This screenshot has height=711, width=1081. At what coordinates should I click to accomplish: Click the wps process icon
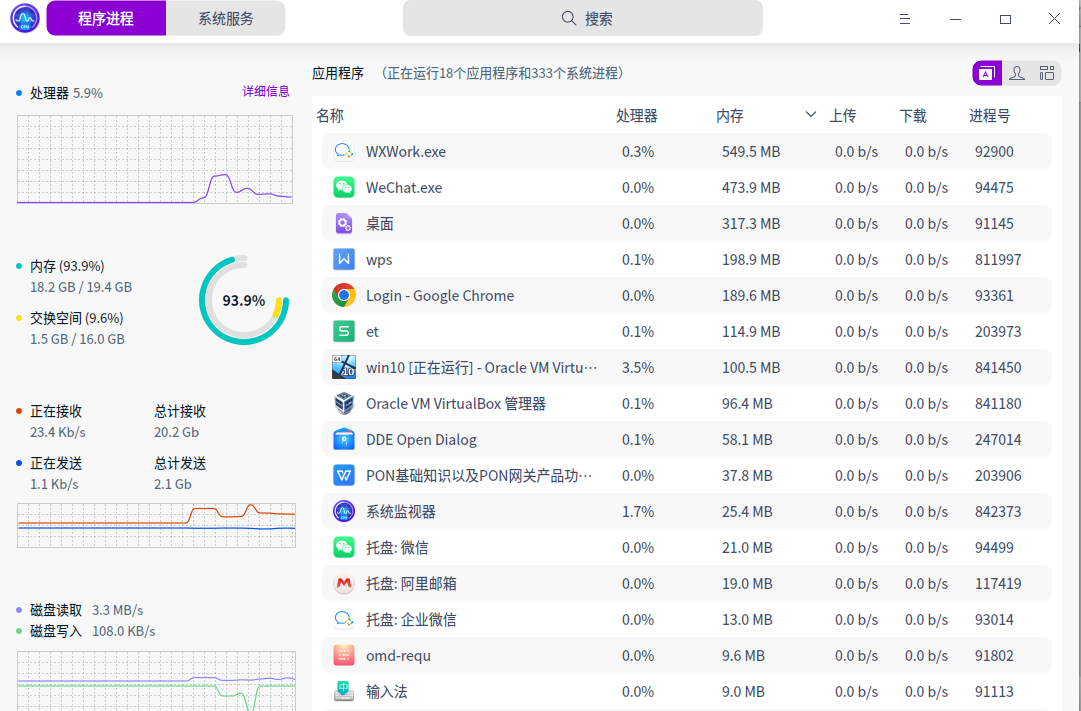(343, 259)
